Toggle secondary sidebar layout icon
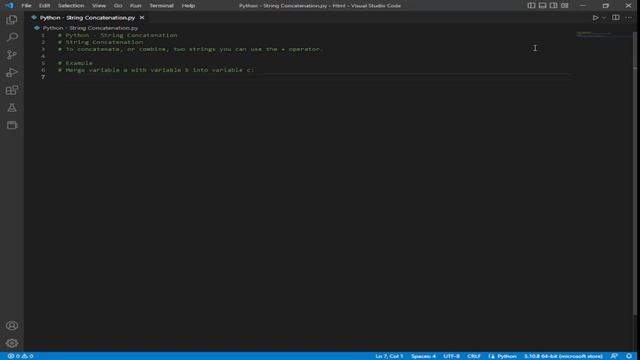The image size is (640, 360). [553, 6]
